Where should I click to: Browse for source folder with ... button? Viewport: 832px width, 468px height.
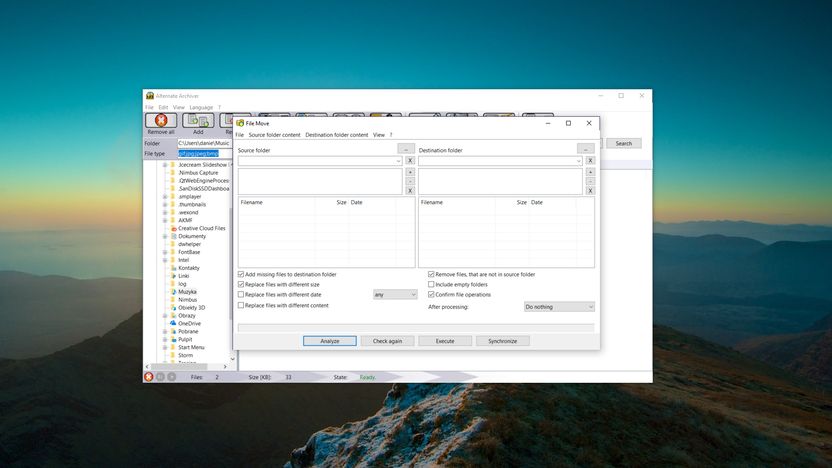[x=406, y=149]
